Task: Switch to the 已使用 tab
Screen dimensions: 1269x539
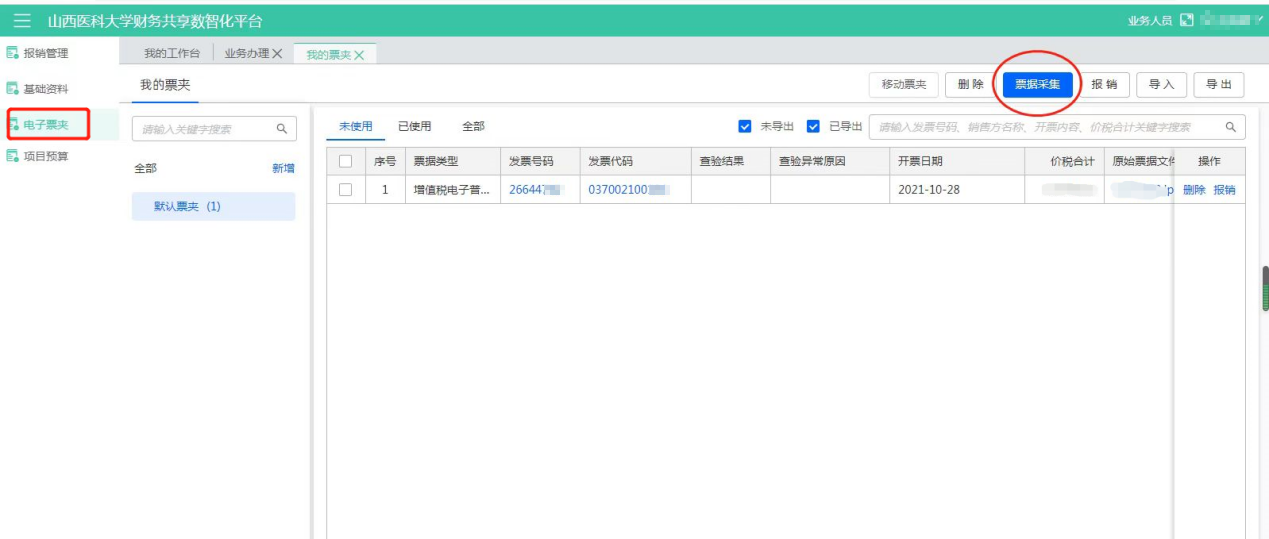Action: (x=414, y=127)
